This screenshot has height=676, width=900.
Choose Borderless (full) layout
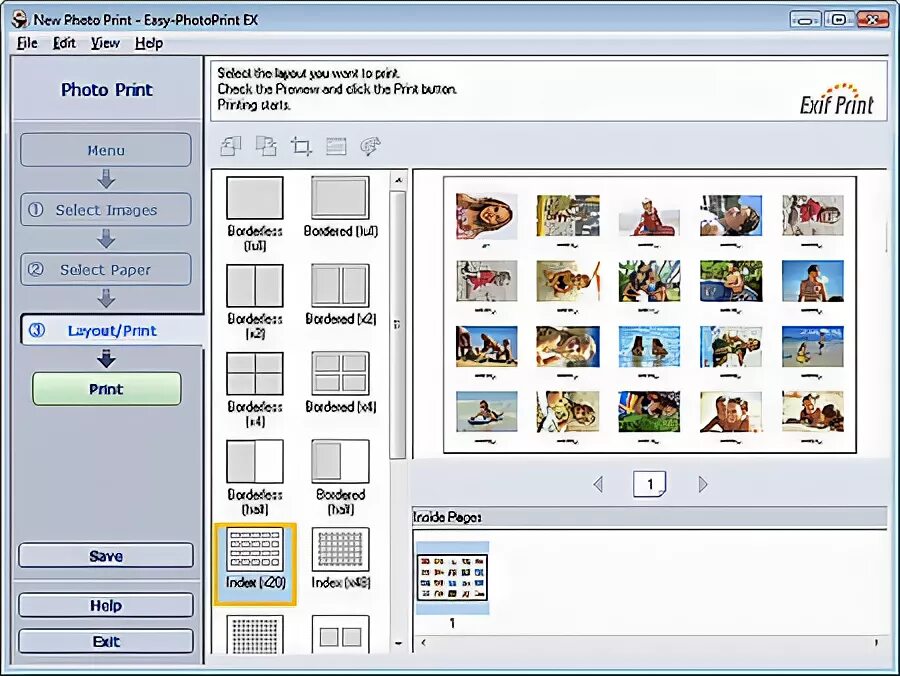click(255, 213)
